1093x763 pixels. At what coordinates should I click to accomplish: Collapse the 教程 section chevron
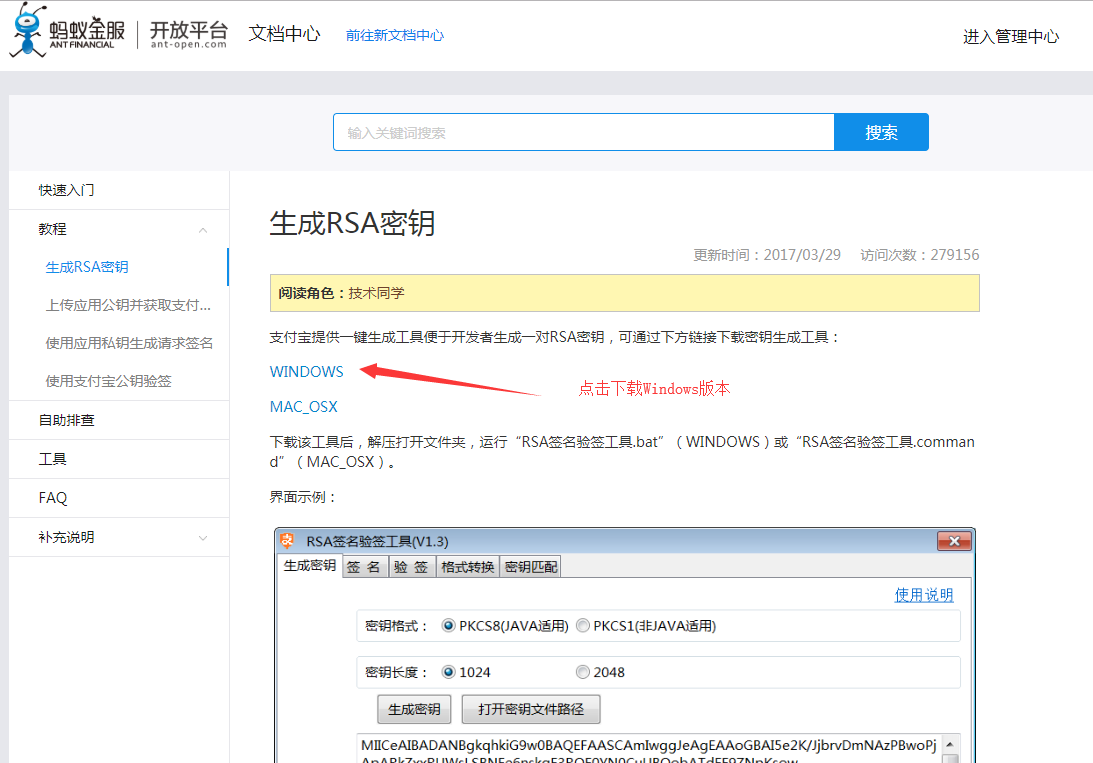click(203, 230)
